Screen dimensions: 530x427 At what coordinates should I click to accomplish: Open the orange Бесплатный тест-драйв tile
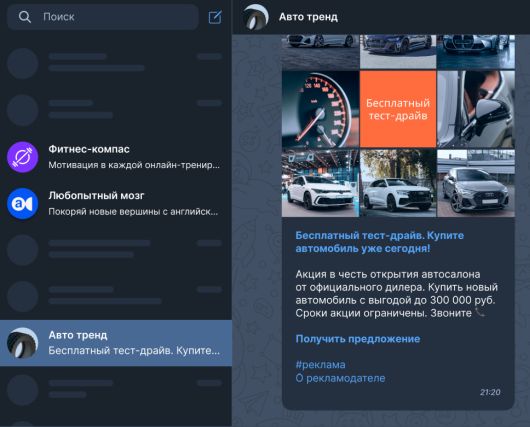pos(398,109)
